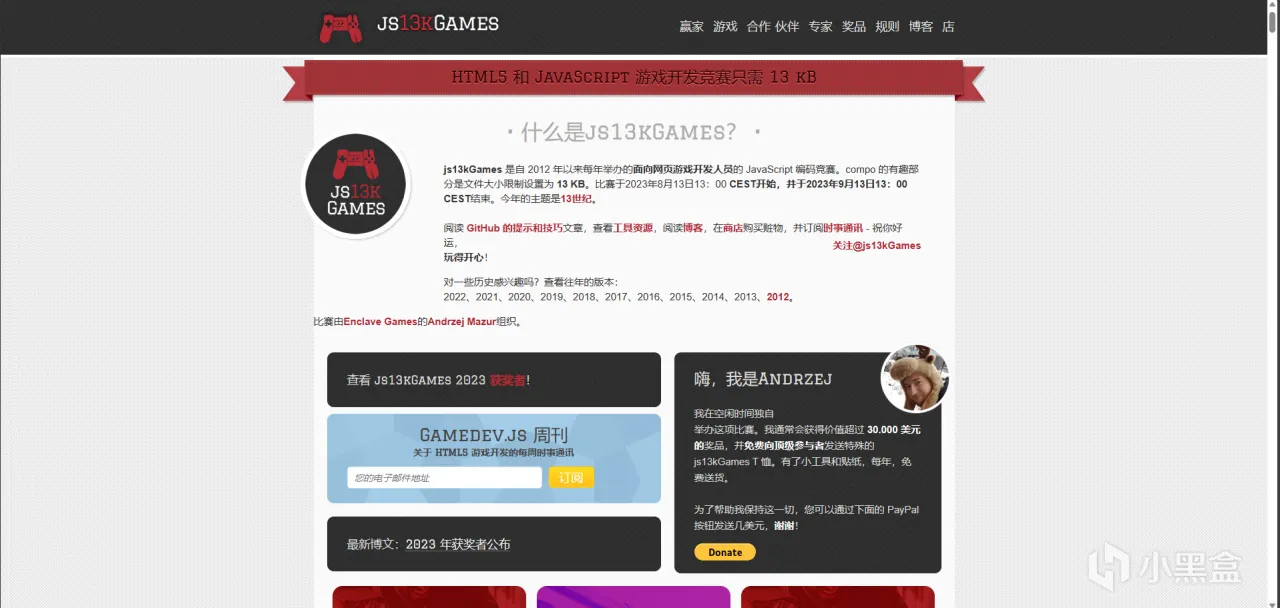Image resolution: width=1280 pixels, height=608 pixels.
Task: Click Andrzej's round avatar photo
Action: pyautogui.click(x=915, y=379)
